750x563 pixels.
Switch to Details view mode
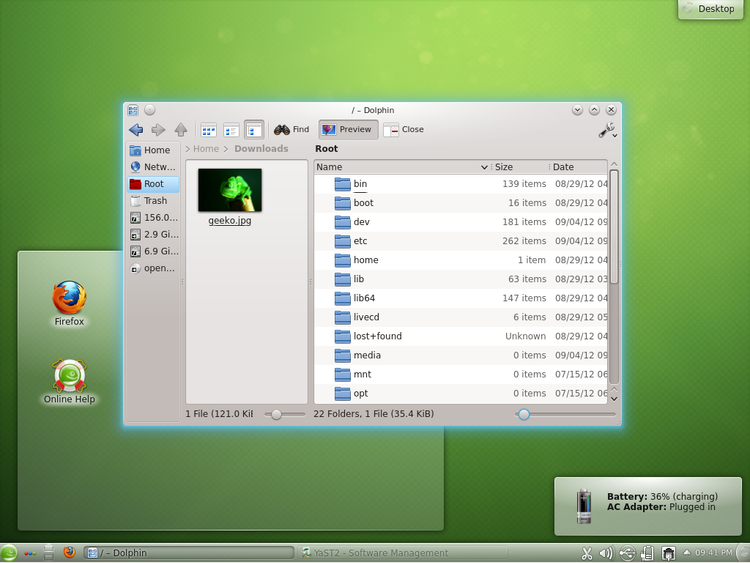click(x=231, y=129)
